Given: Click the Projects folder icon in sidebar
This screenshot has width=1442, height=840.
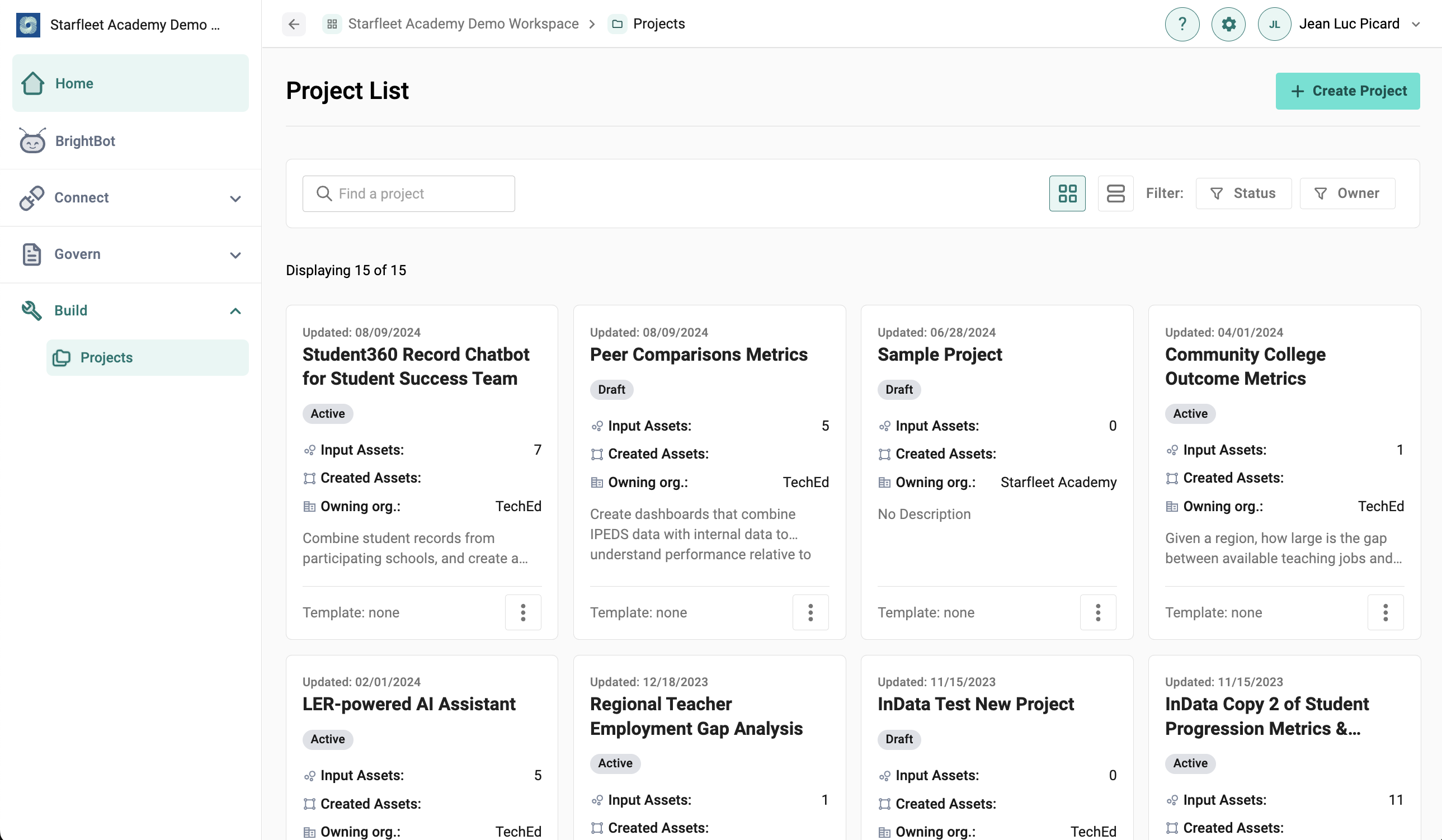Looking at the screenshot, I should pyautogui.click(x=61, y=358).
